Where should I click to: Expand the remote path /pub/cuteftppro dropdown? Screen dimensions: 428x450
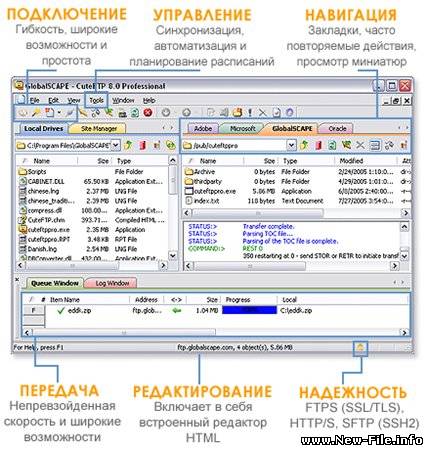(x=291, y=145)
